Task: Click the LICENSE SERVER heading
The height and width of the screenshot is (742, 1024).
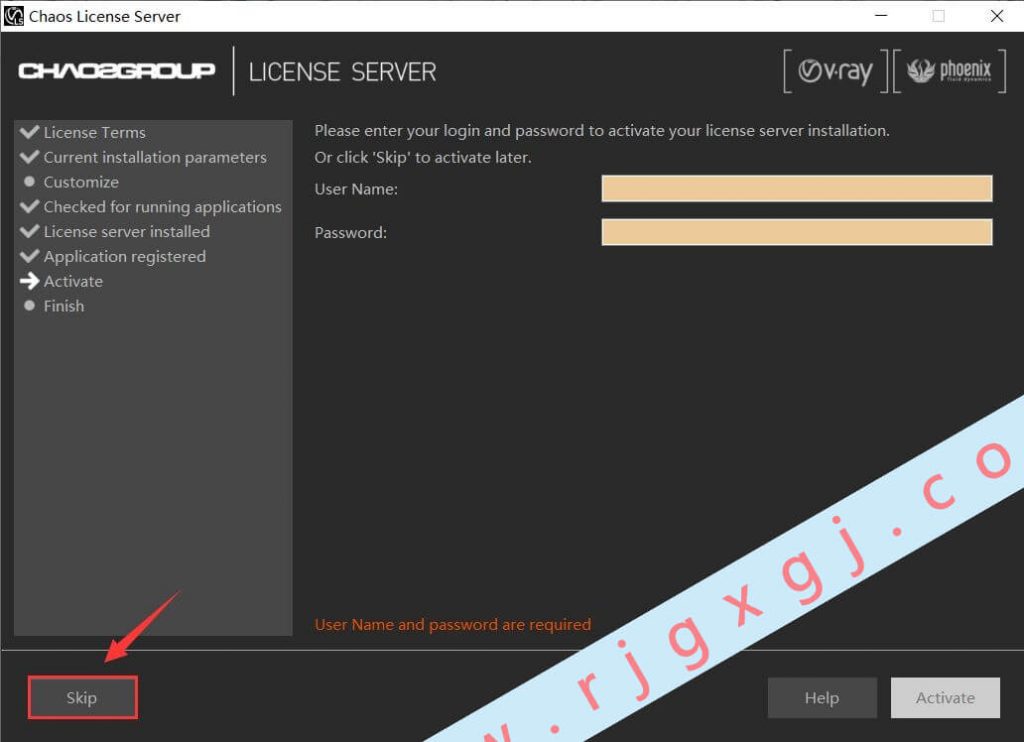Action: [x=342, y=72]
